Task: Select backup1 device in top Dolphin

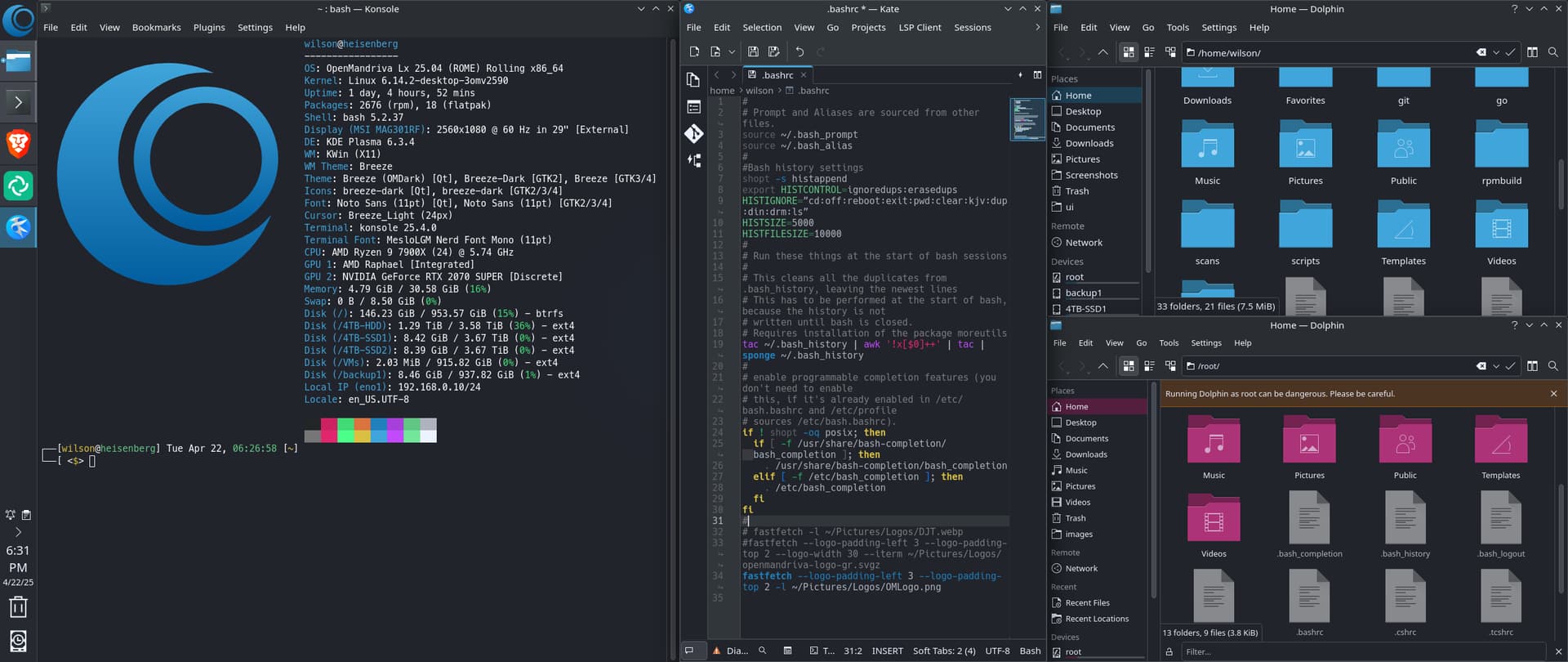Action: tap(1083, 293)
